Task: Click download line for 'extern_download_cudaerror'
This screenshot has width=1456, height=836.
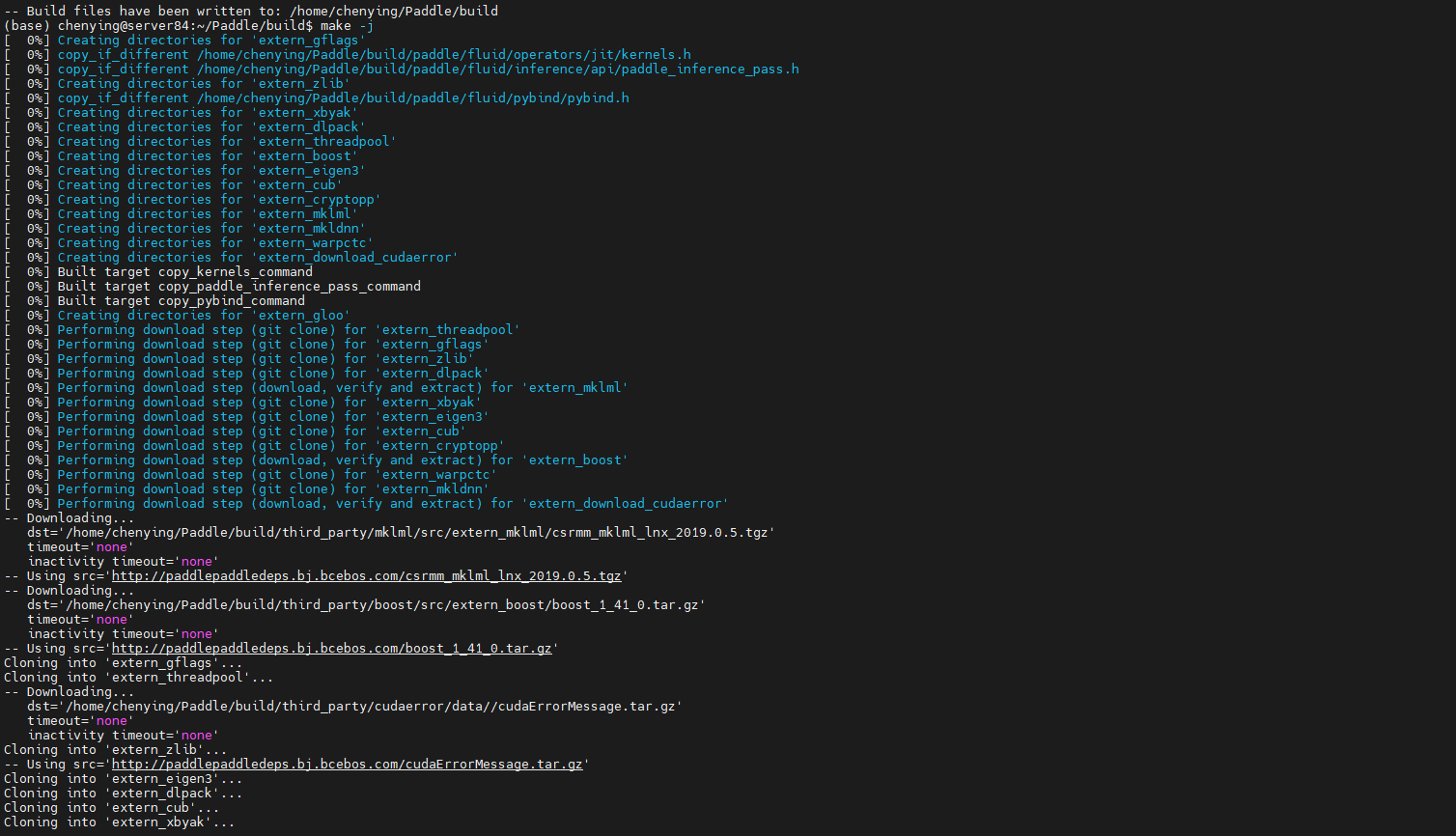Action: click(x=367, y=503)
